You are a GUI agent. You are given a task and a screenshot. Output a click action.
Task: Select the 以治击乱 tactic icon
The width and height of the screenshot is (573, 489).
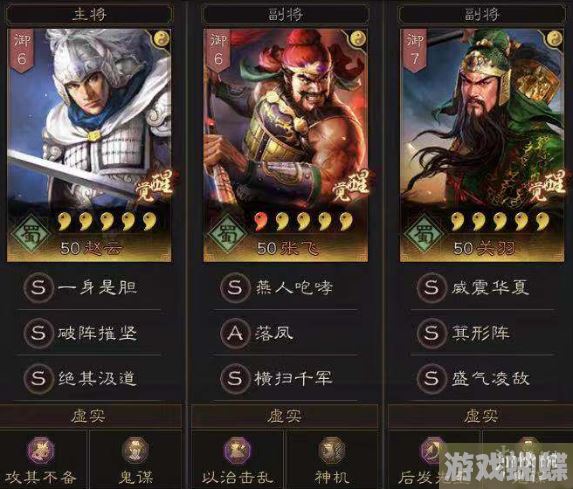pos(238,451)
